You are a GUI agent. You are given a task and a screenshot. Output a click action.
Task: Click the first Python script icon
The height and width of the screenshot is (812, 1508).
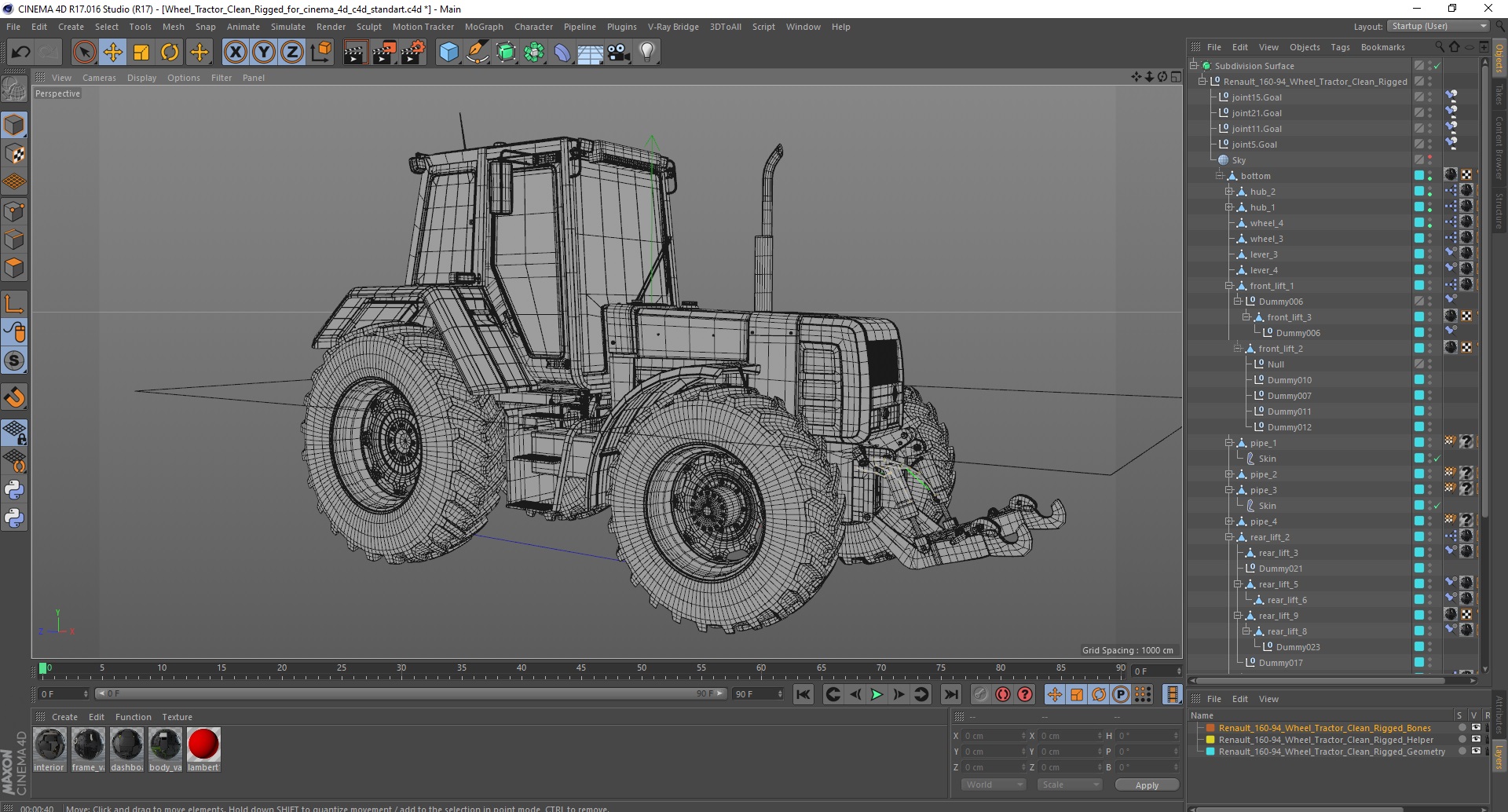point(14,490)
